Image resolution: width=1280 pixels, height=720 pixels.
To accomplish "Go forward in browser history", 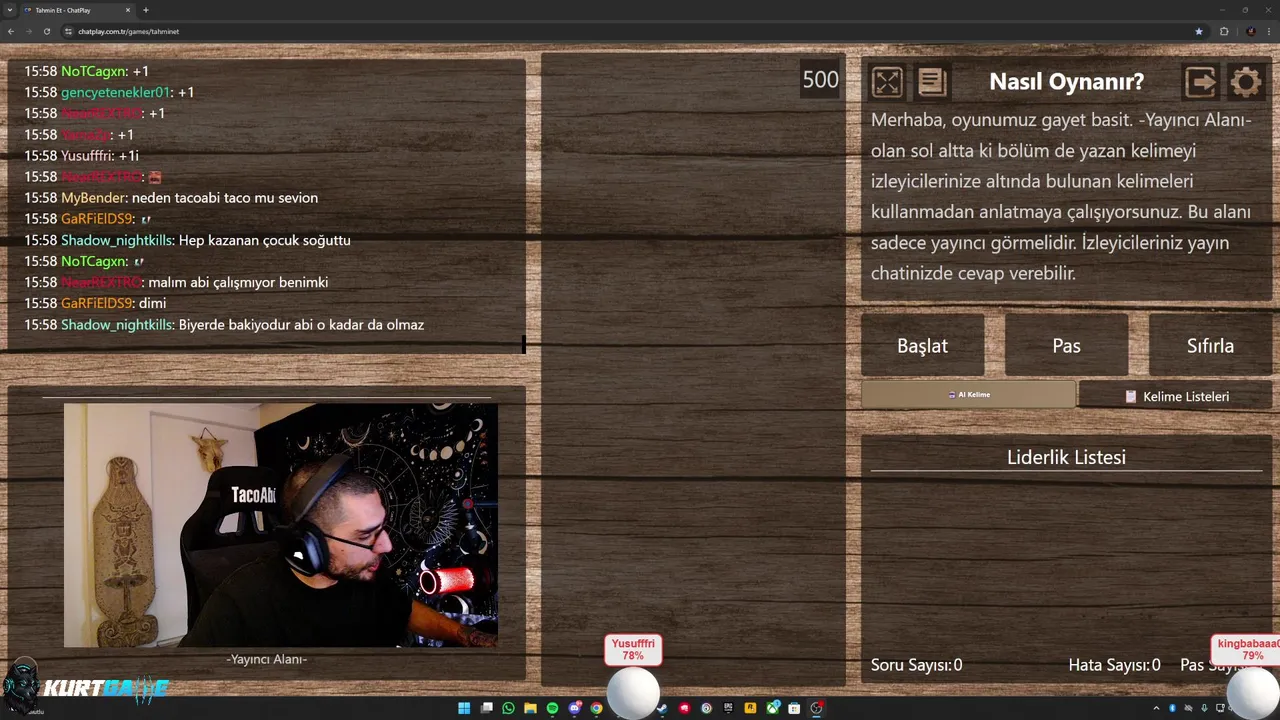I will (29, 31).
